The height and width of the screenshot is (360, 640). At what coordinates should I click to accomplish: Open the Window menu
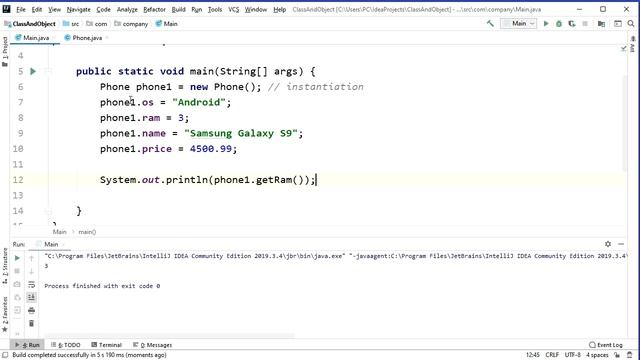256,9
